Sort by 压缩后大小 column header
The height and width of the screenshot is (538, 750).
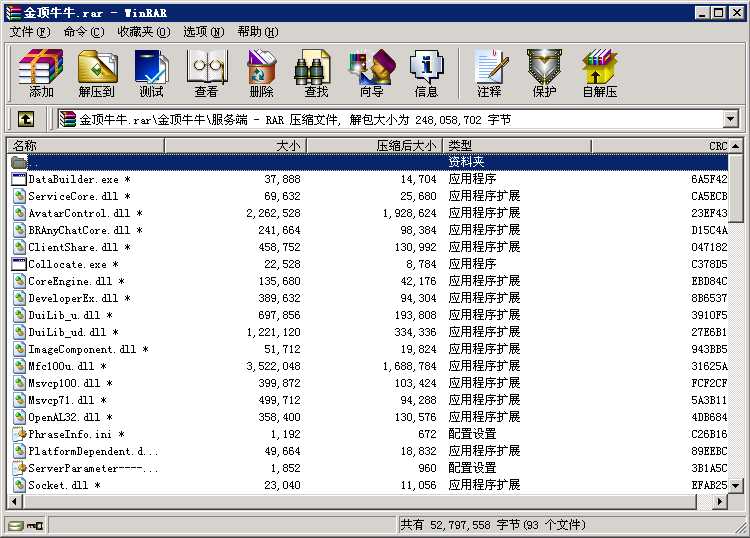pyautogui.click(x=375, y=145)
